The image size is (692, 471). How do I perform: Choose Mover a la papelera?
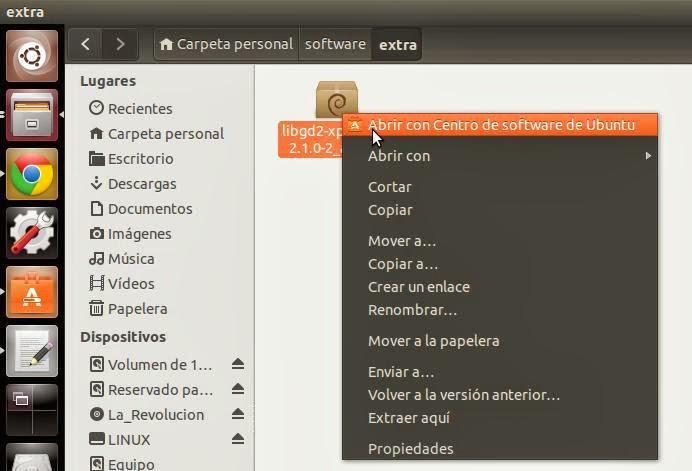coord(500,341)
